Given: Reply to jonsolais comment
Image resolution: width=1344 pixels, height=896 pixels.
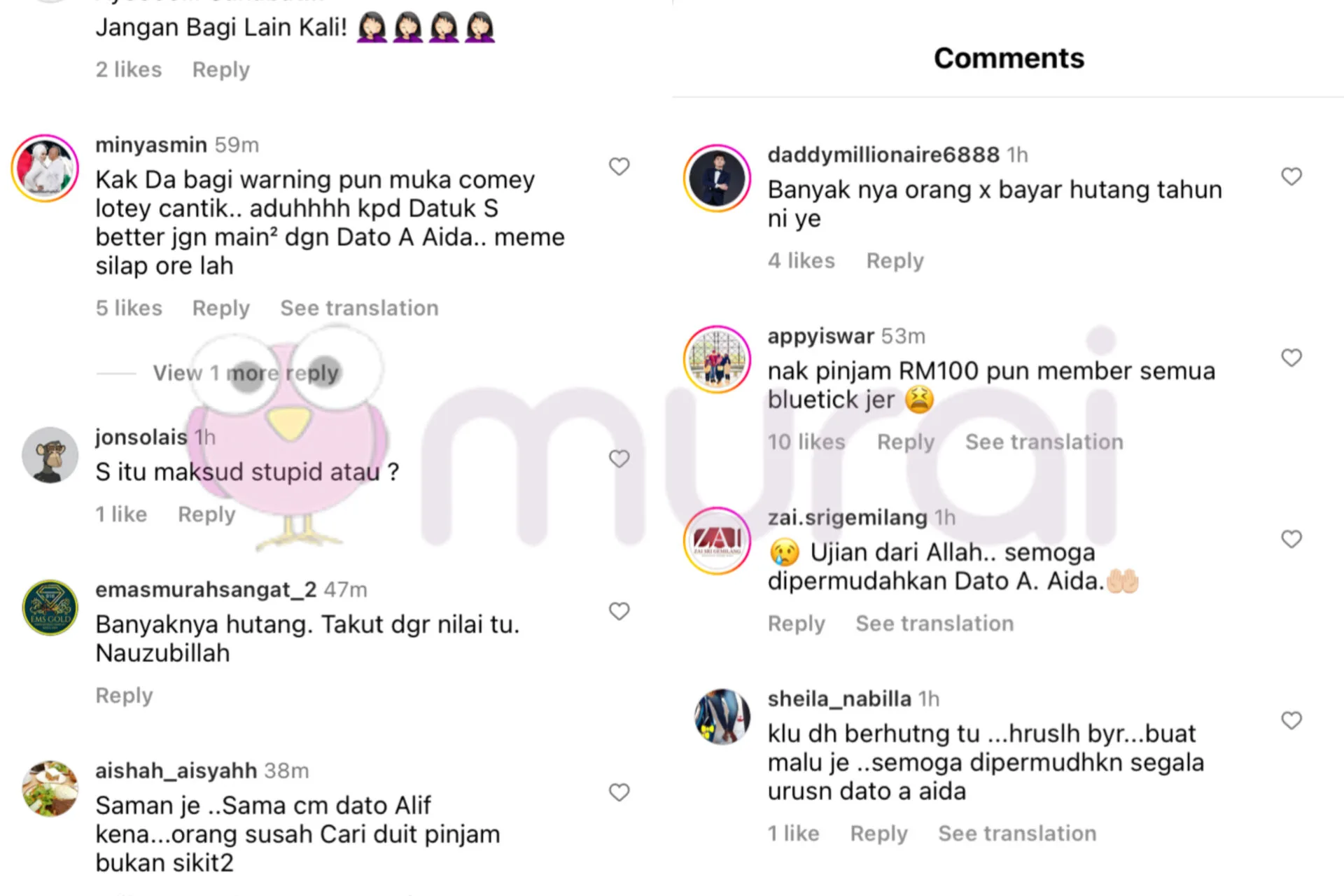Looking at the screenshot, I should [206, 514].
